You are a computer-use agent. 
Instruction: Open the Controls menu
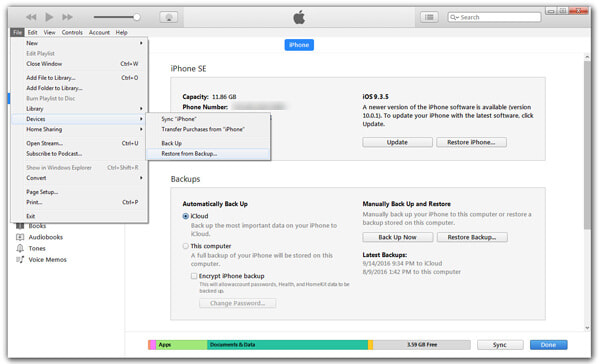[72, 33]
